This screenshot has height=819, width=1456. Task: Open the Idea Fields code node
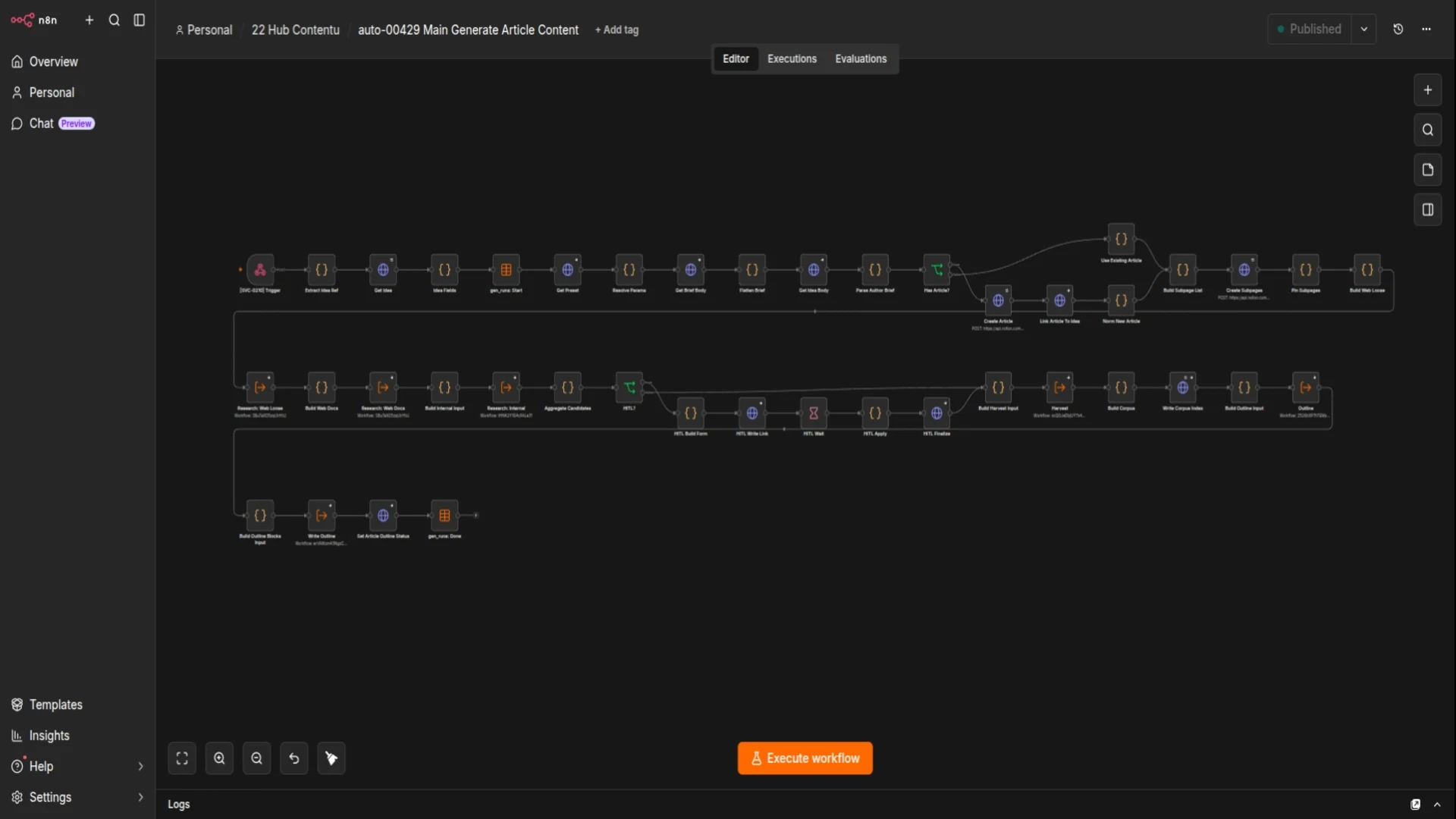[444, 270]
